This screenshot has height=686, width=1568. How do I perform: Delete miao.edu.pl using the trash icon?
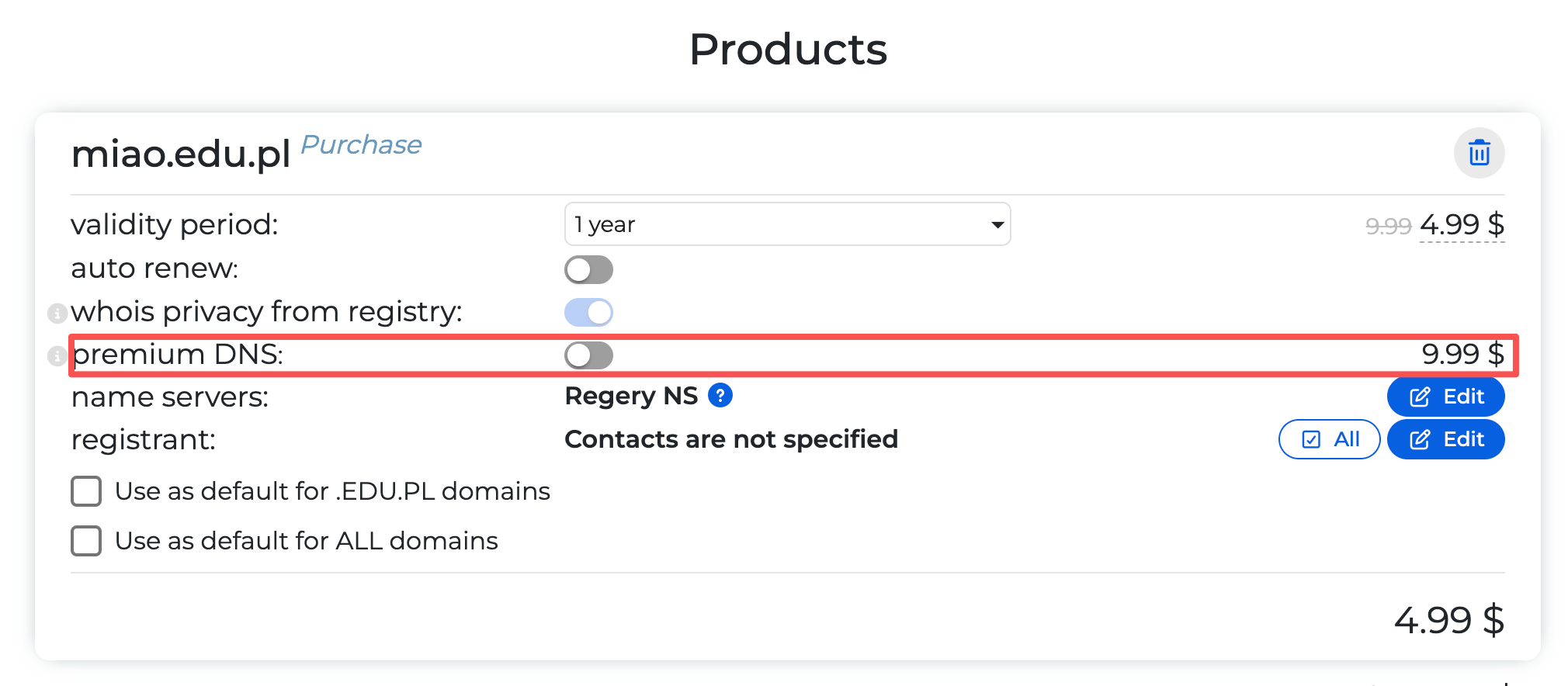pyautogui.click(x=1479, y=153)
